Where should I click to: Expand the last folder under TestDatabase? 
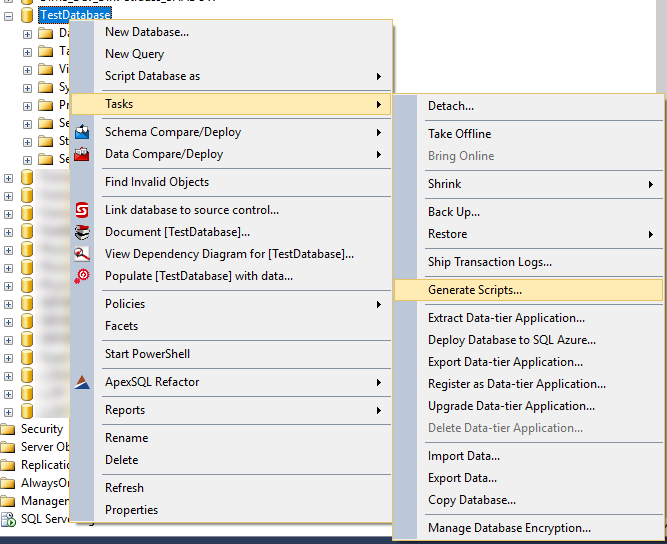tap(27, 160)
